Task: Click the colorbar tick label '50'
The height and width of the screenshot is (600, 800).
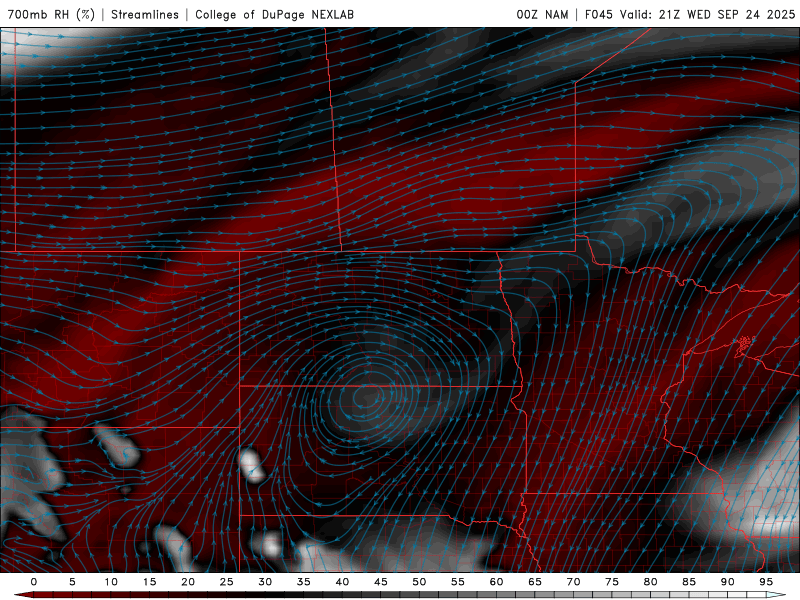Action: click(x=419, y=582)
